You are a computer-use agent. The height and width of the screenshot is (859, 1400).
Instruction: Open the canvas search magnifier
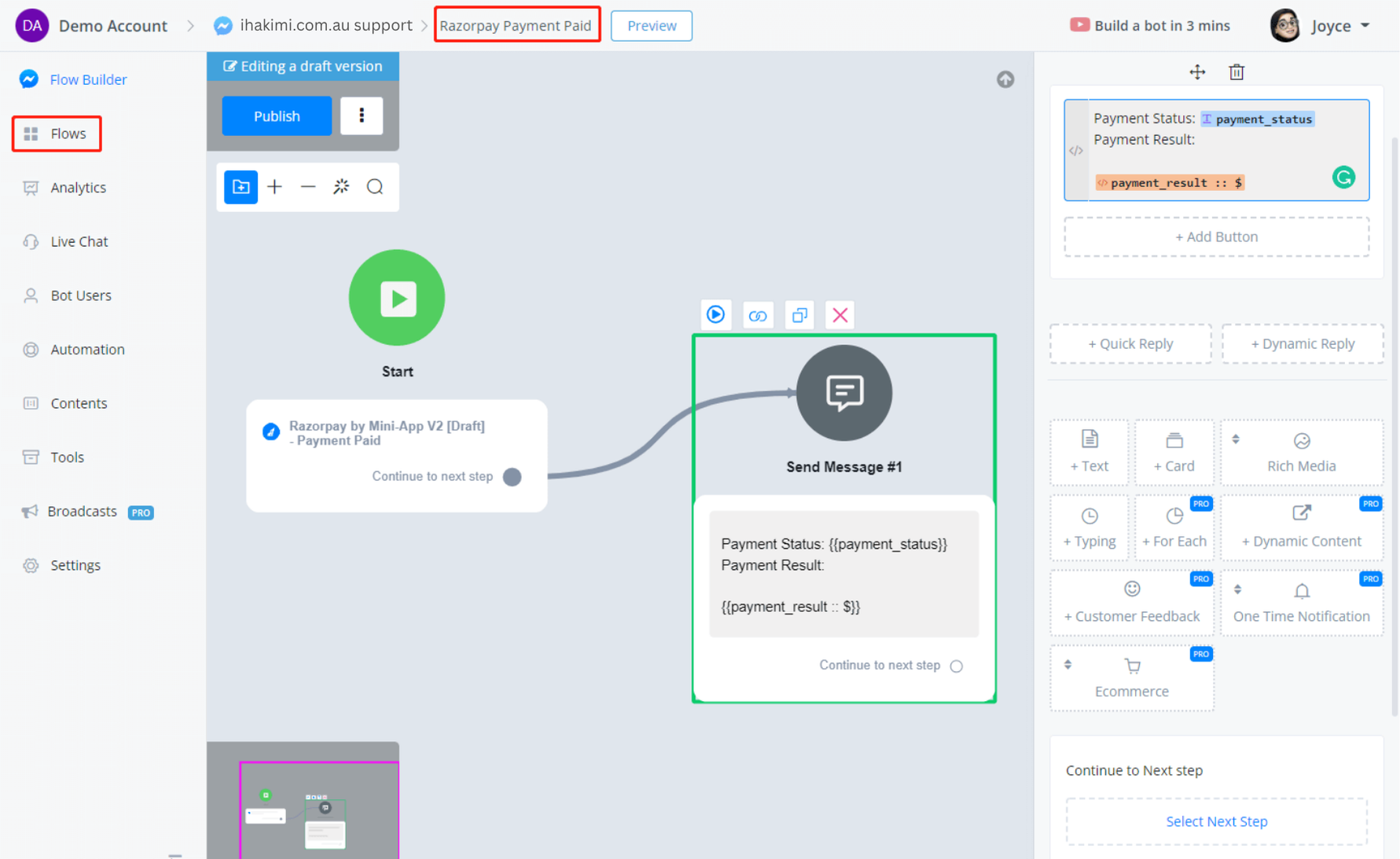pos(375,187)
